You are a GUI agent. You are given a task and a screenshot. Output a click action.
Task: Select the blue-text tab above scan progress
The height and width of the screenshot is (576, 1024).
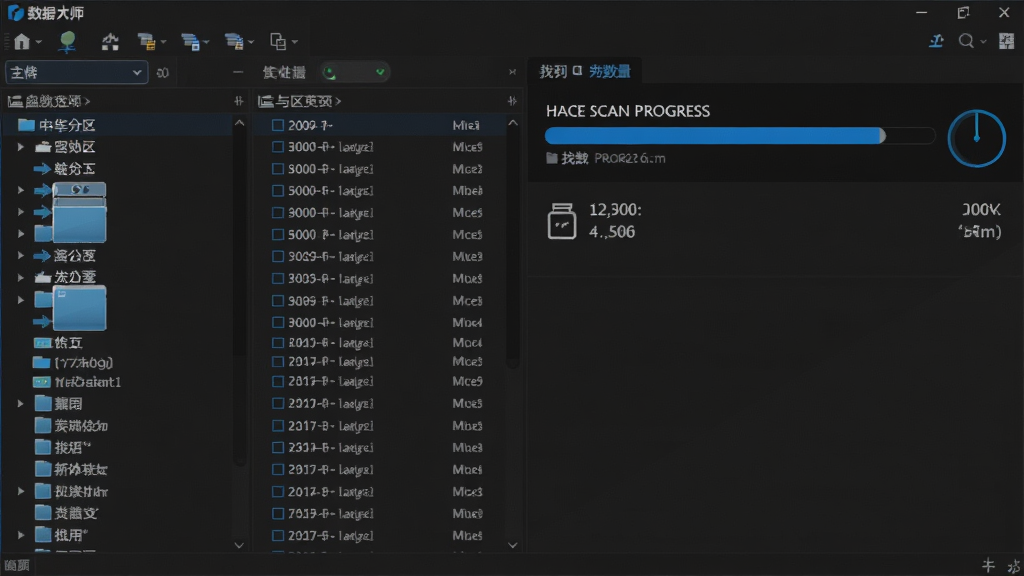[x=610, y=72]
